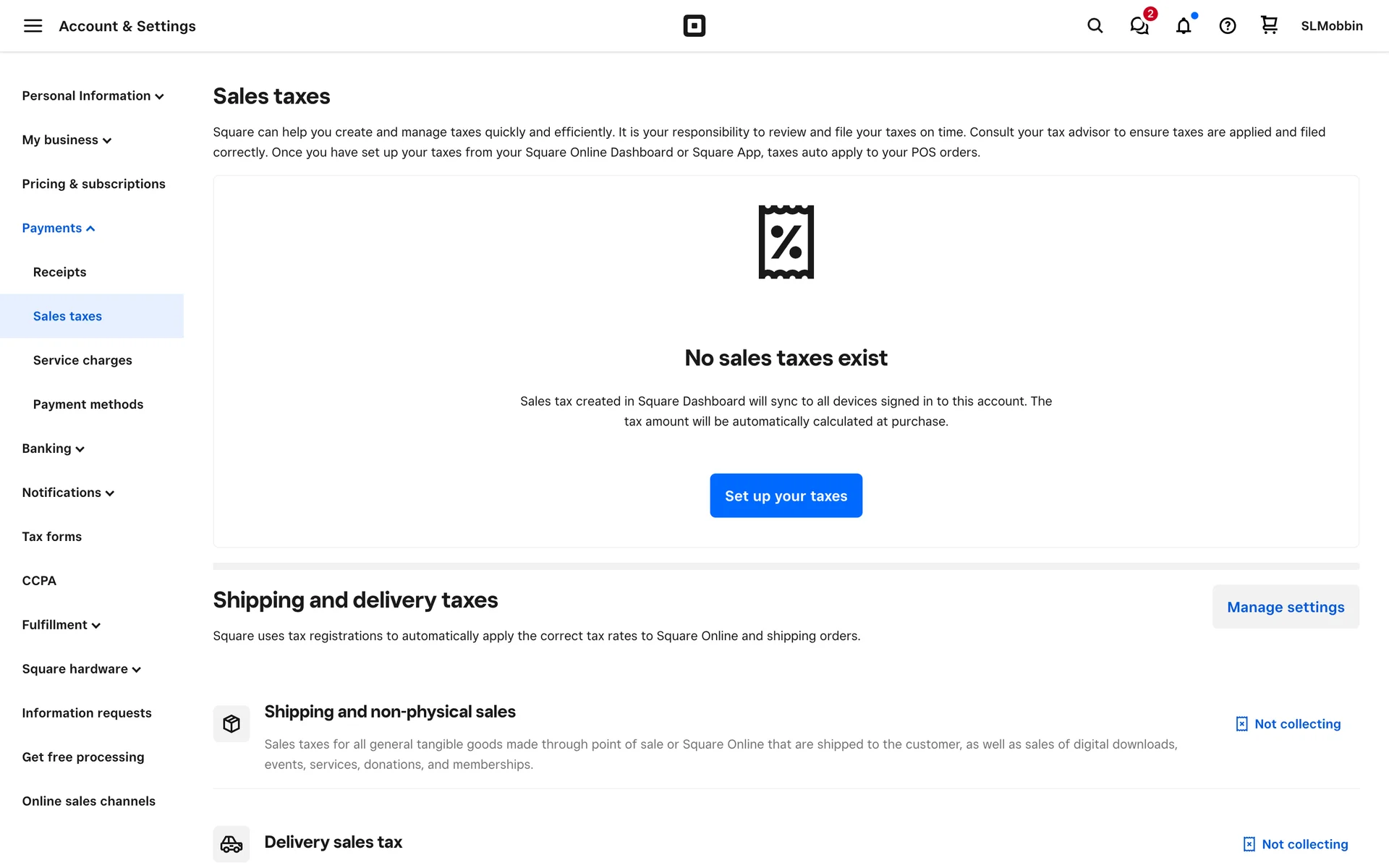Expand My business sidebar section
Screen dimensions: 1389x868
point(67,140)
